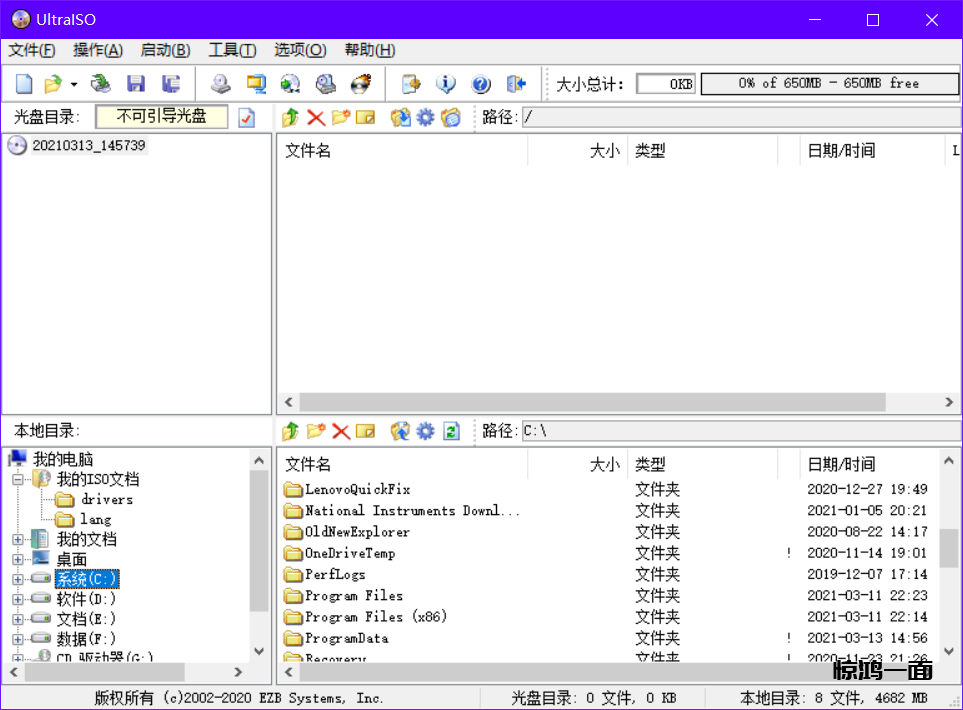963x710 pixels.
Task: Click the Burn CD image flame icon
Action: [x=360, y=84]
